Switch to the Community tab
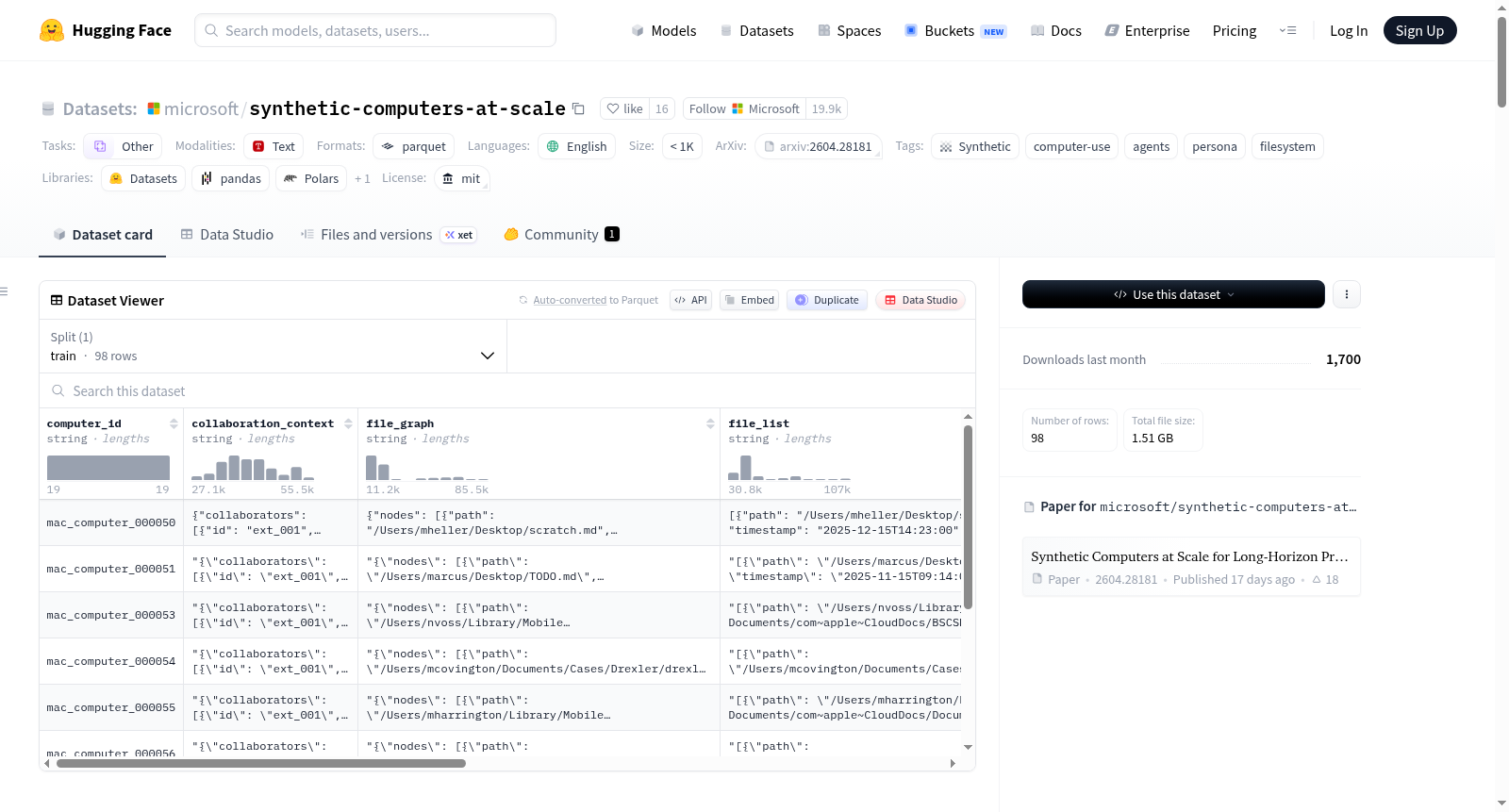 tap(561, 234)
